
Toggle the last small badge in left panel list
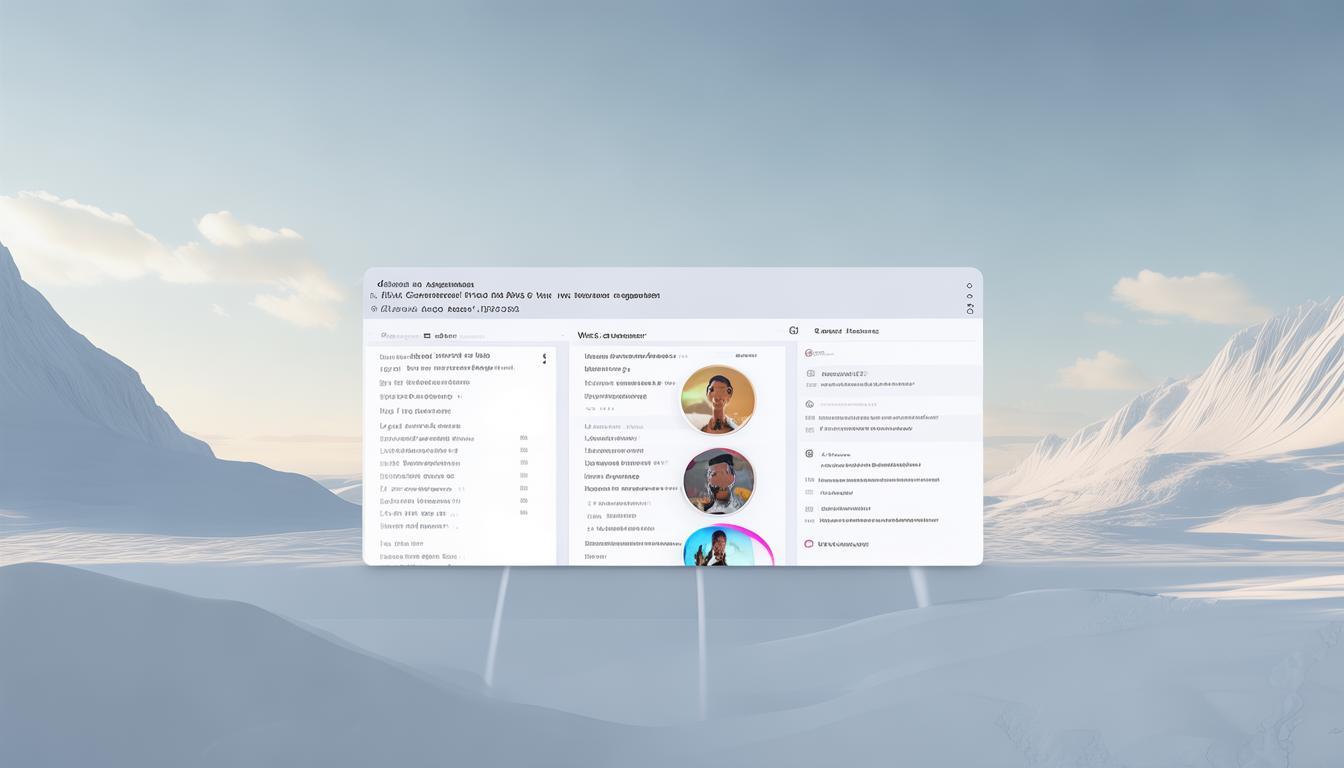(x=523, y=513)
